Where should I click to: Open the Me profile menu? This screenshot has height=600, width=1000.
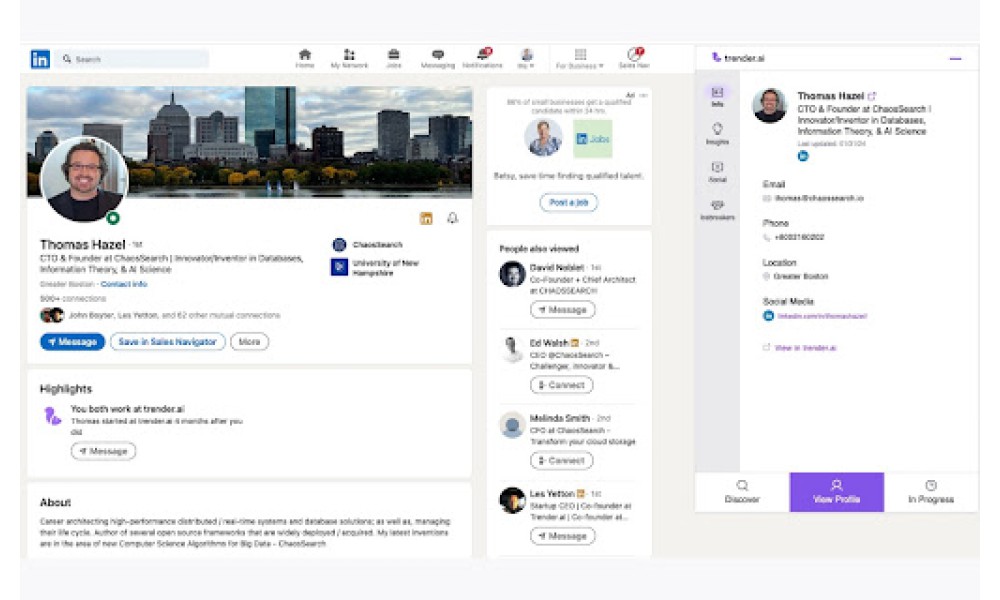pyautogui.click(x=526, y=59)
